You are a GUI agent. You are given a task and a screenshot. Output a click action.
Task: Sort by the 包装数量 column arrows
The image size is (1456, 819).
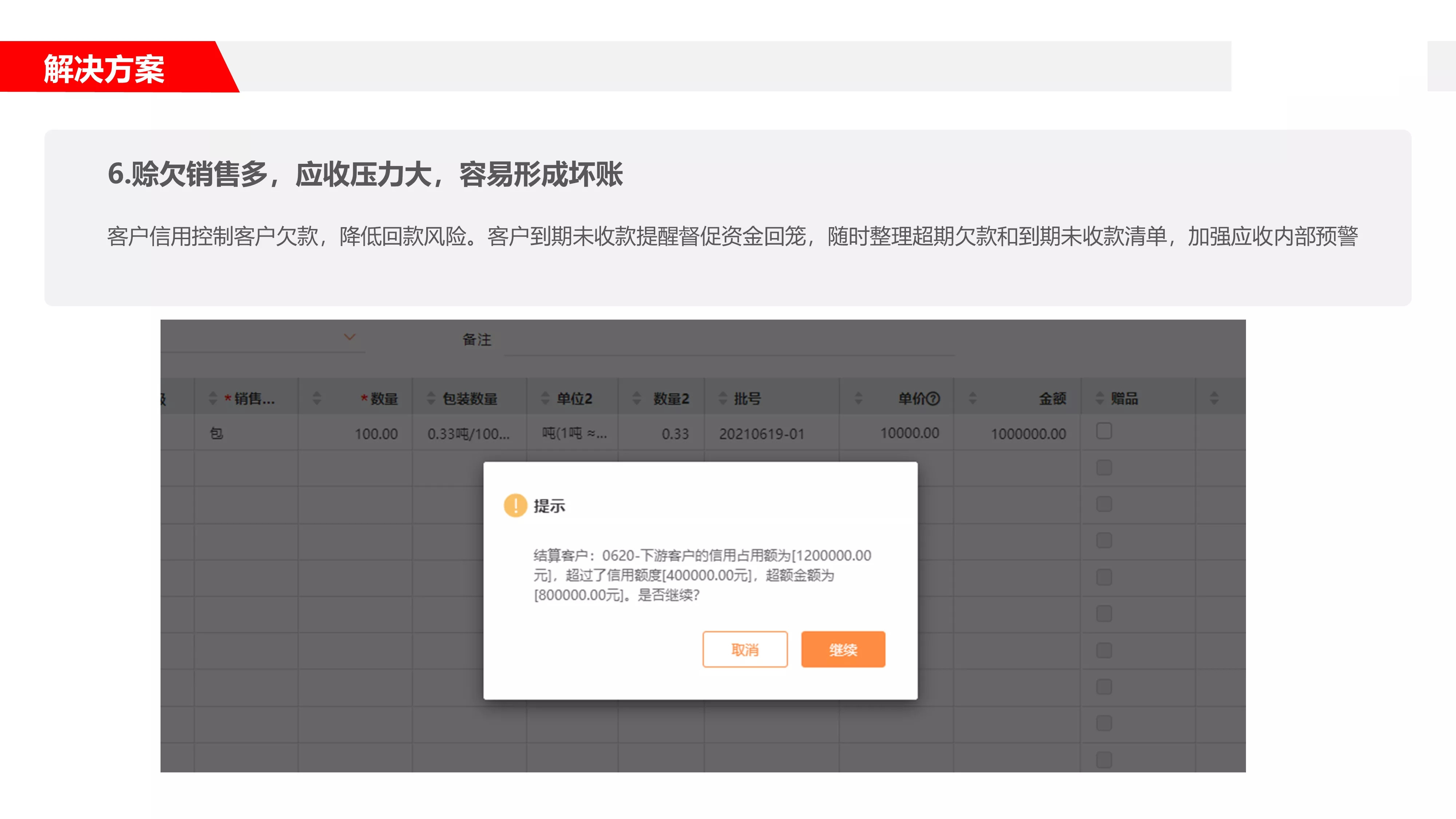(431, 399)
